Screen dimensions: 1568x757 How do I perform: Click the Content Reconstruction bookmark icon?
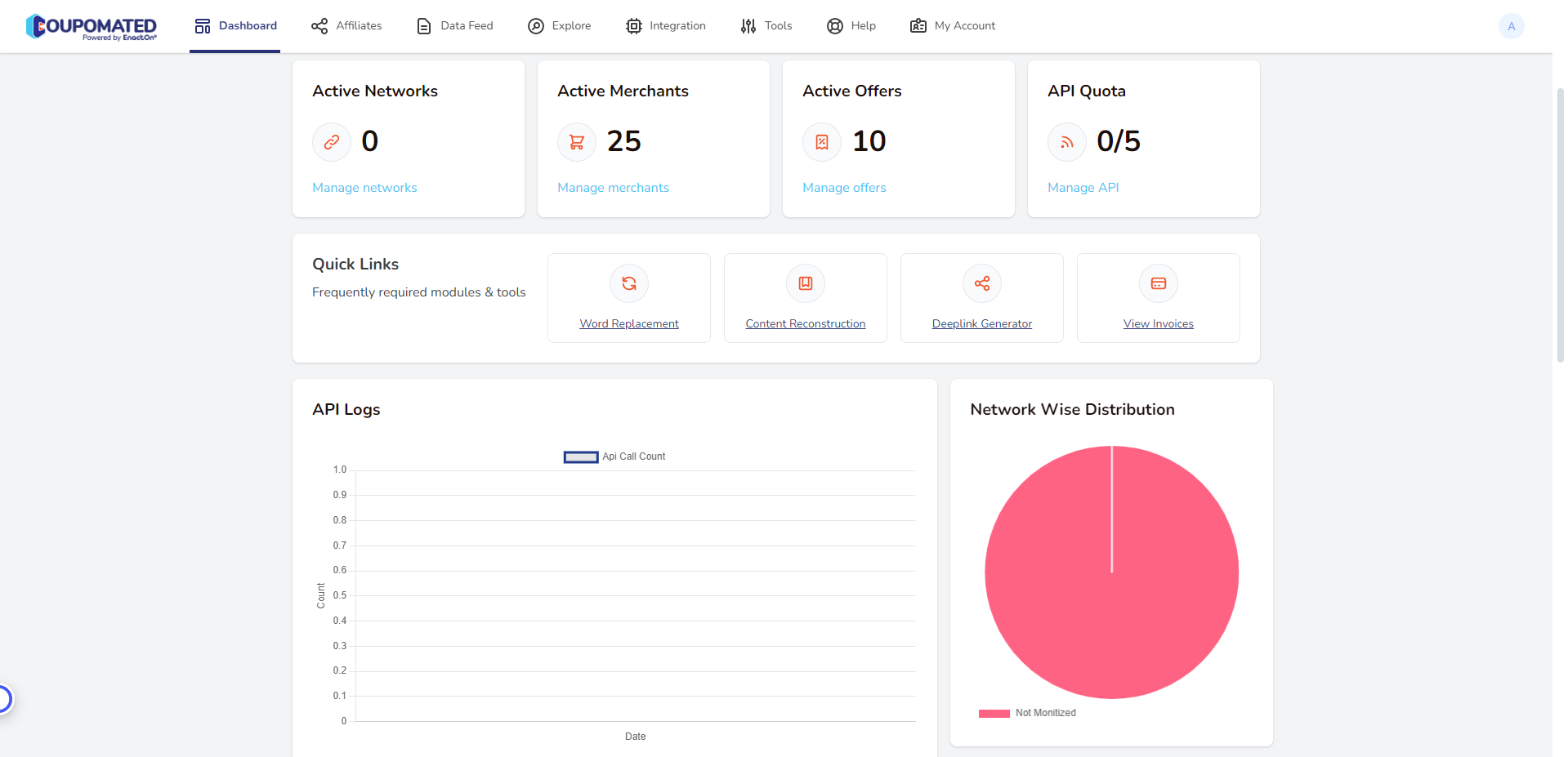click(805, 283)
